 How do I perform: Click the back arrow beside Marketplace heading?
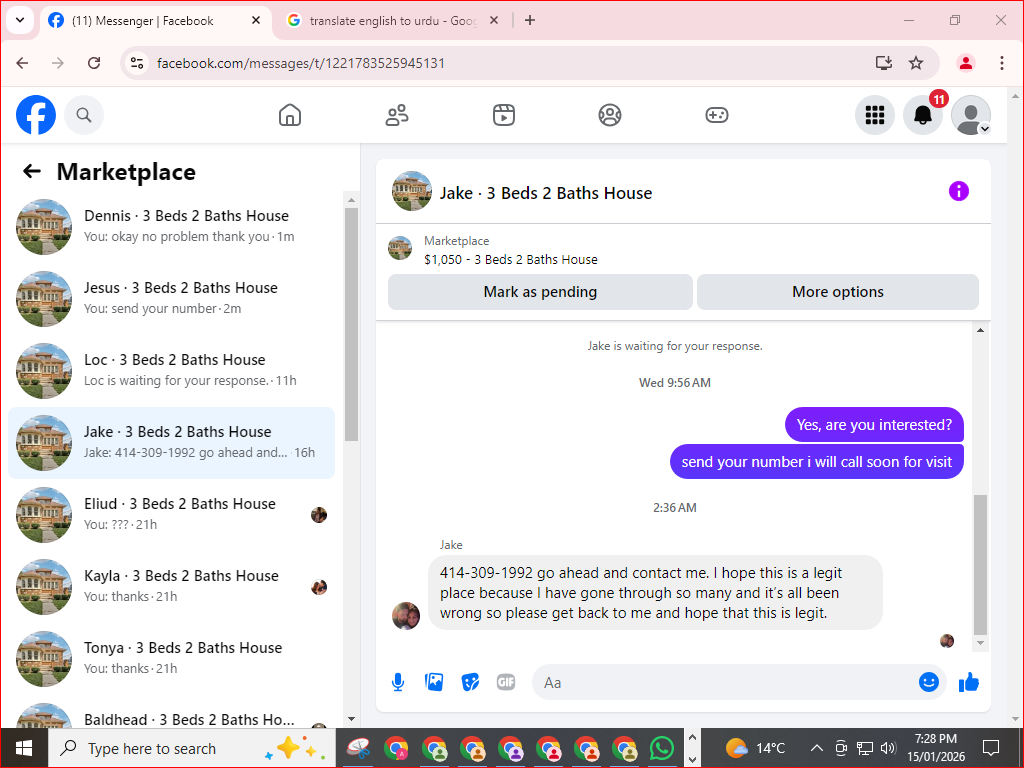coord(32,172)
